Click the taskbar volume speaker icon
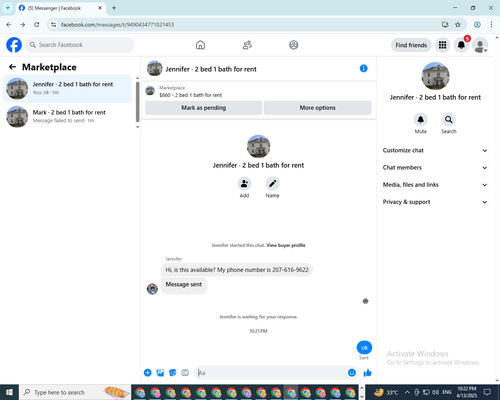Screen dimensions: 500x400 pos(435,392)
